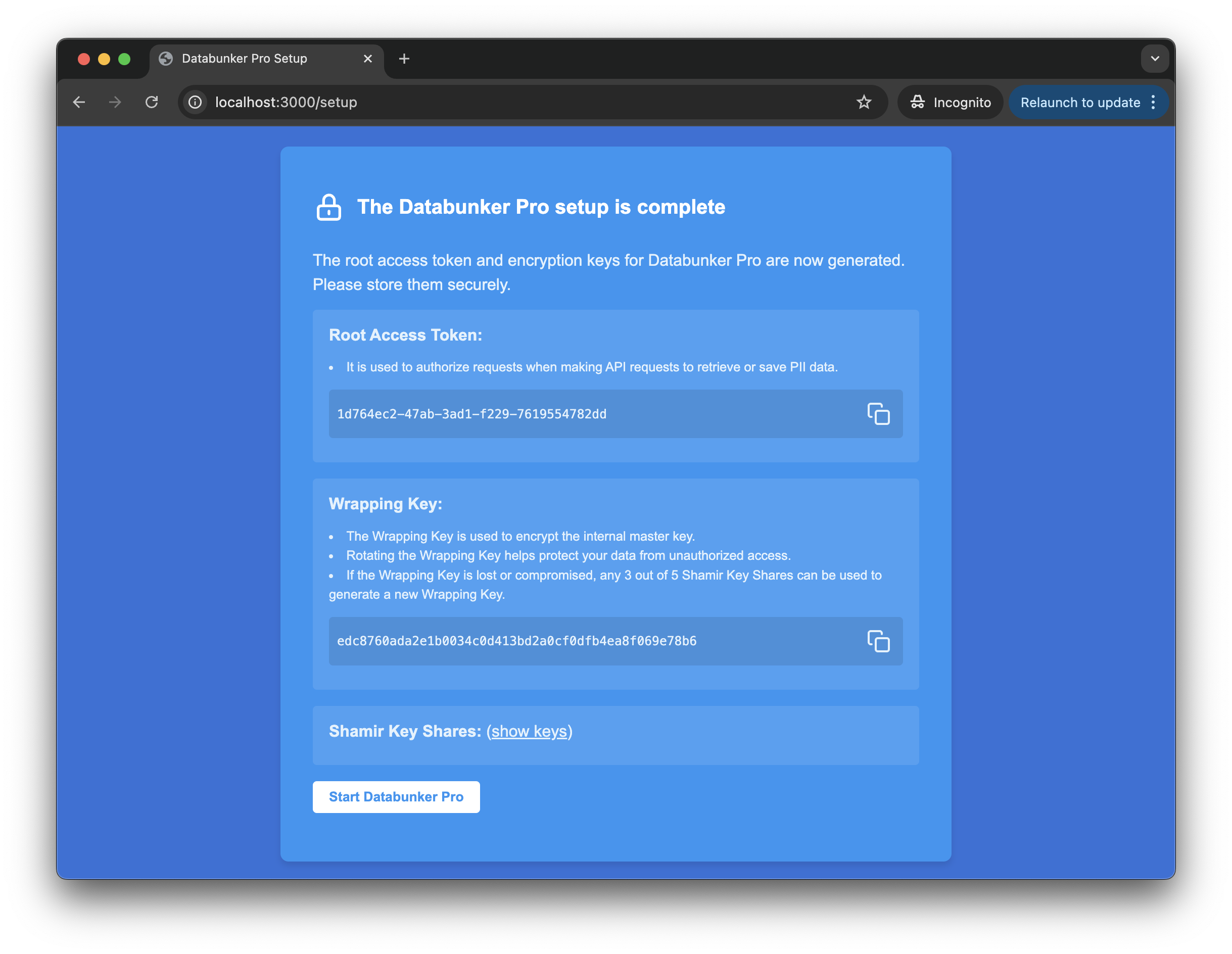Copy the Wrapping Key value
Screen dimensions: 1232x954
click(x=878, y=641)
